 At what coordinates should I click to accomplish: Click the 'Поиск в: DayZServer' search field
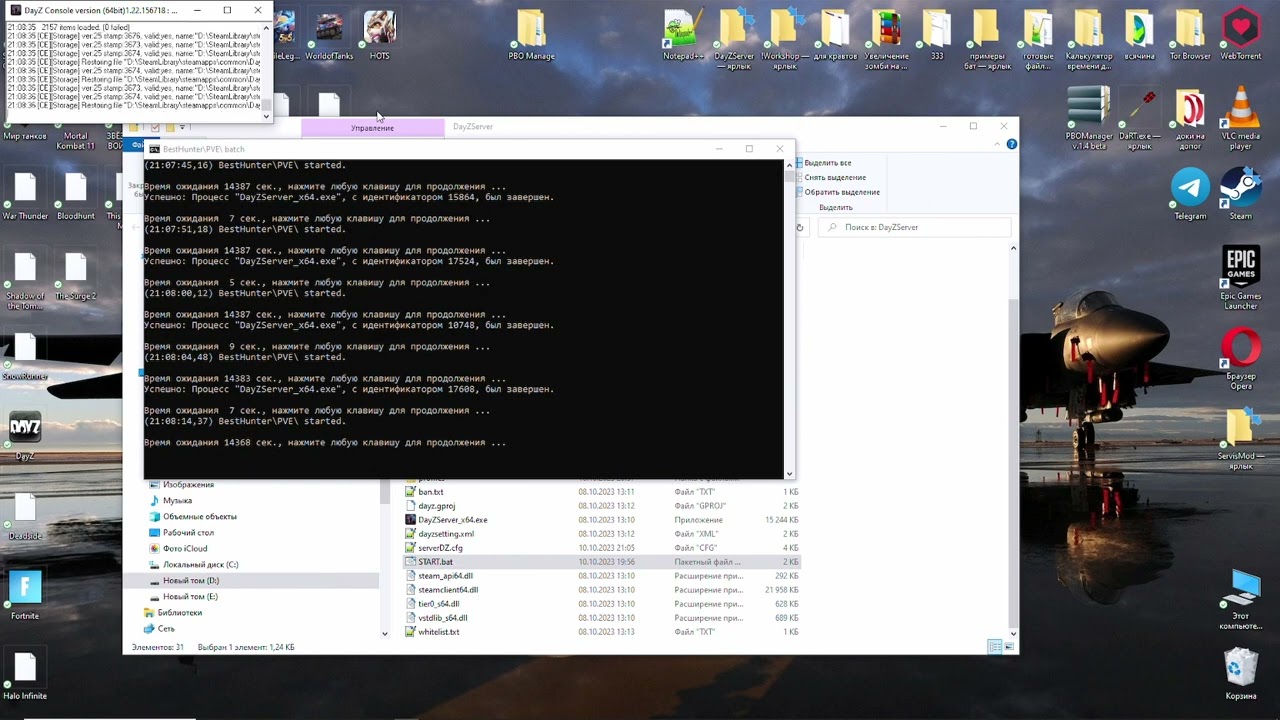click(x=914, y=227)
